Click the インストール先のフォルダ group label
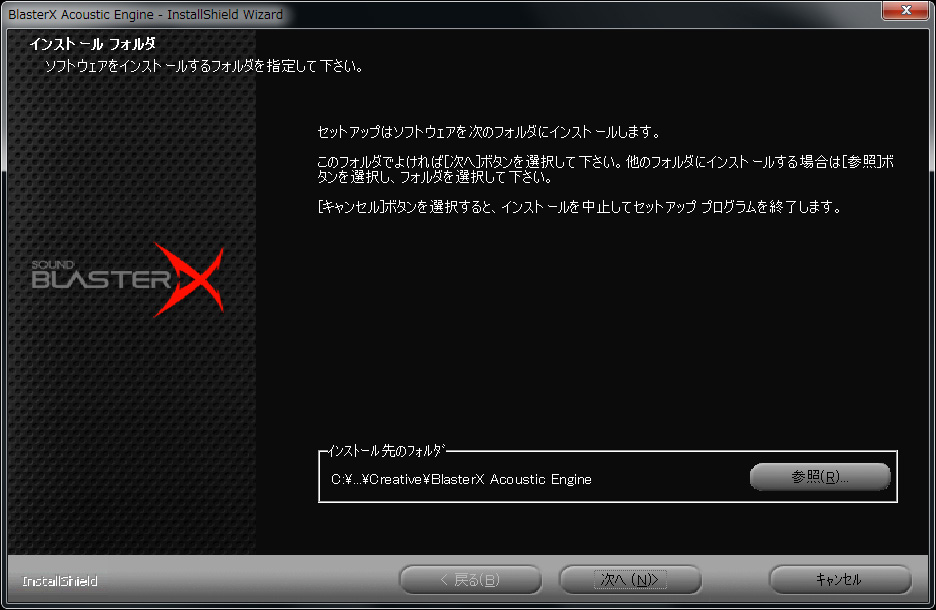Image resolution: width=936 pixels, height=610 pixels. pos(387,451)
